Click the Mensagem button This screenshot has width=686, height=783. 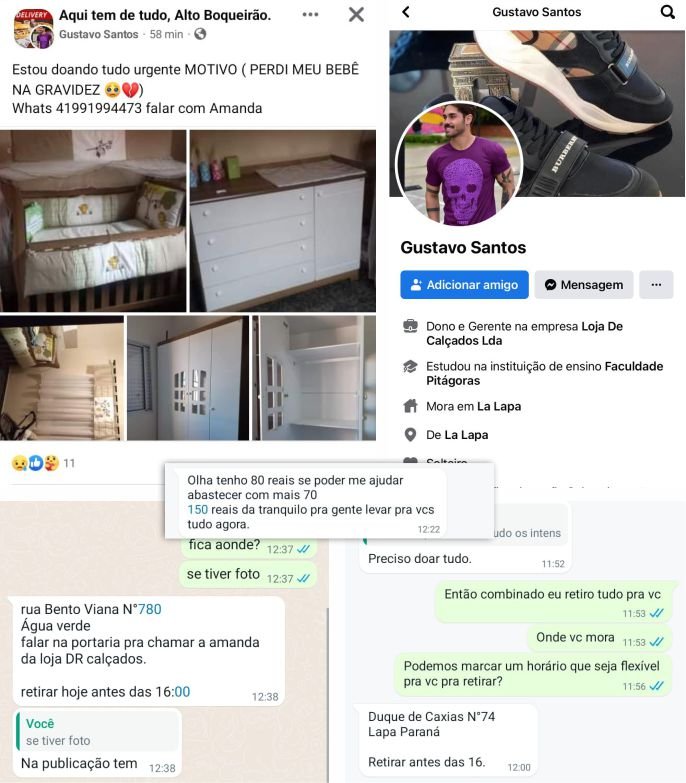pos(584,285)
